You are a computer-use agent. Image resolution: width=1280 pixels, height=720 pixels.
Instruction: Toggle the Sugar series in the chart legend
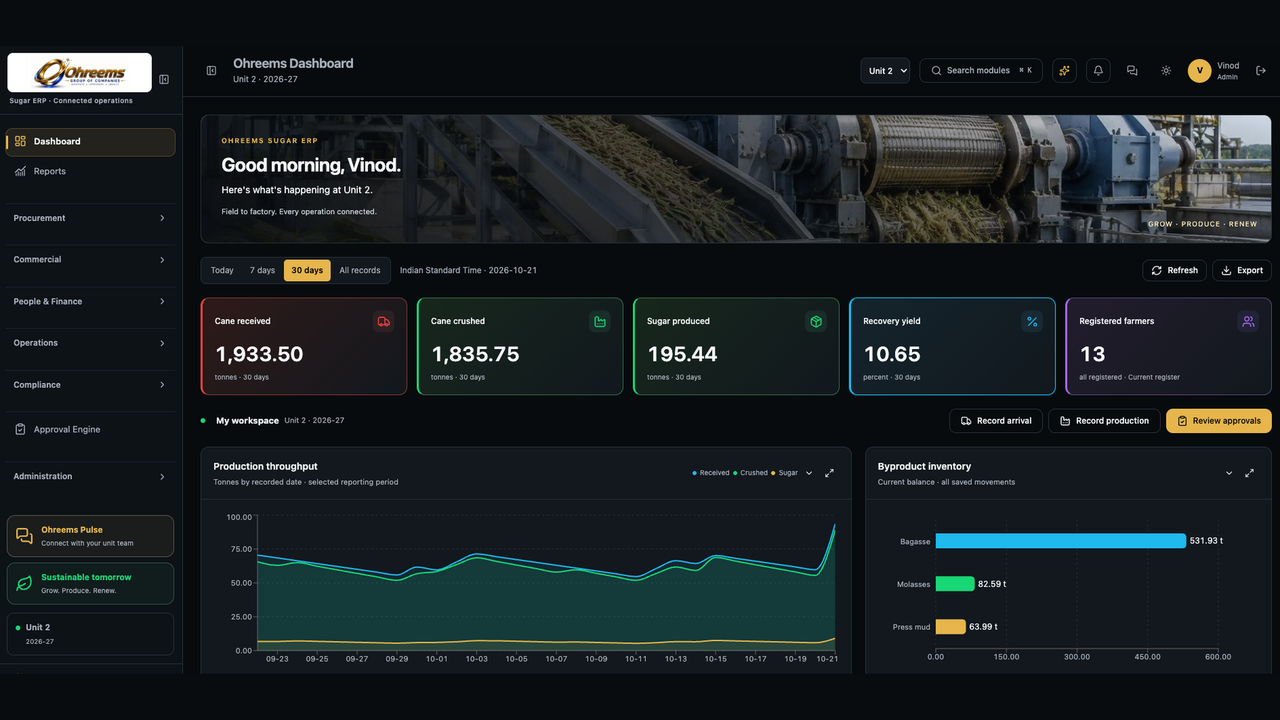pyautogui.click(x=784, y=473)
